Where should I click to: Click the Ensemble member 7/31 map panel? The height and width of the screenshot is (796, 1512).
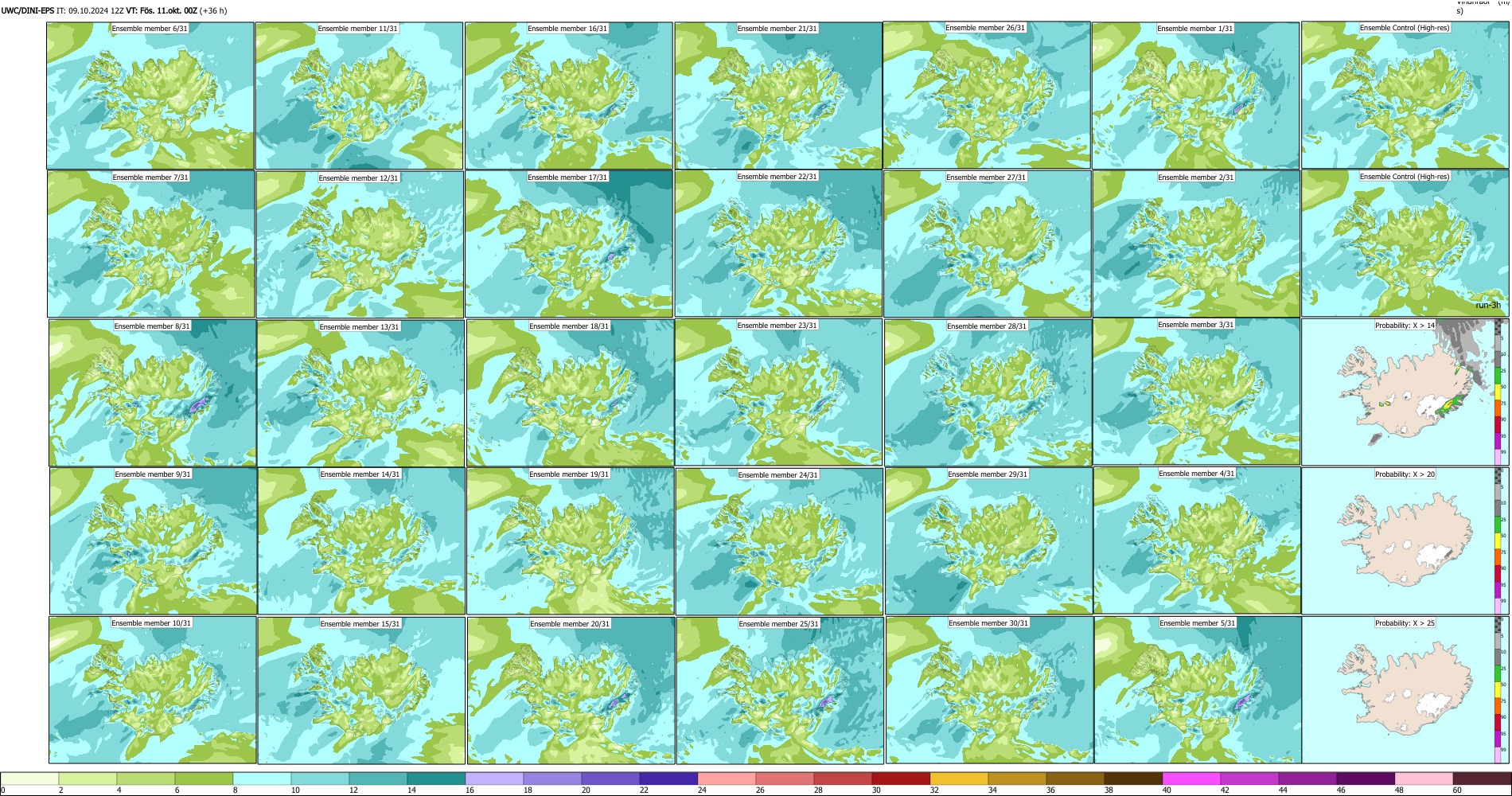click(151, 244)
